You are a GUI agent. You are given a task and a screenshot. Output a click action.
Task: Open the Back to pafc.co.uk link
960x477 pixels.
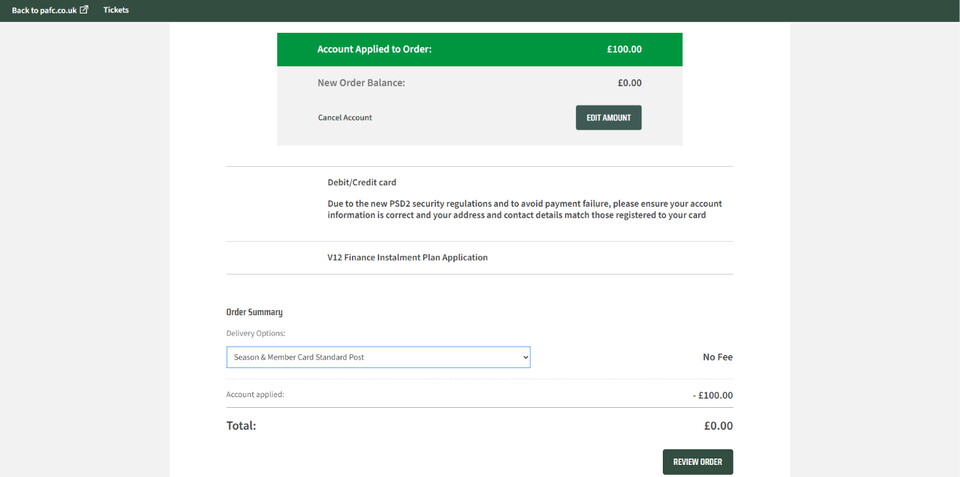click(x=44, y=10)
